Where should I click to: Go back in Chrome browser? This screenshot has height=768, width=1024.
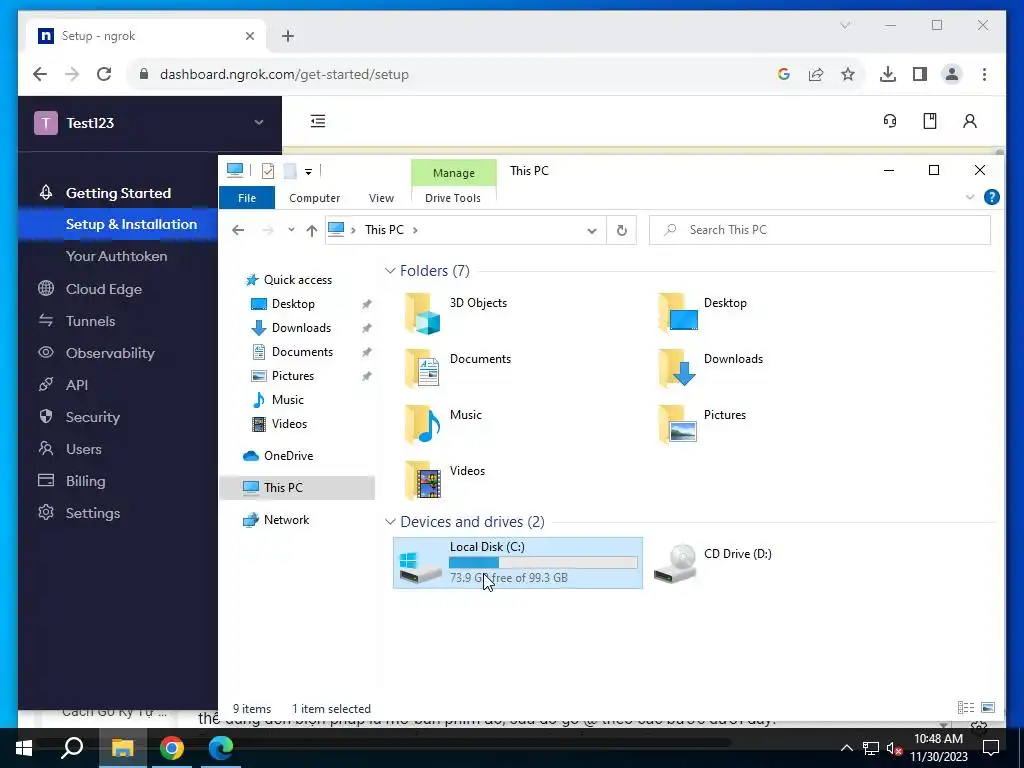click(x=40, y=74)
